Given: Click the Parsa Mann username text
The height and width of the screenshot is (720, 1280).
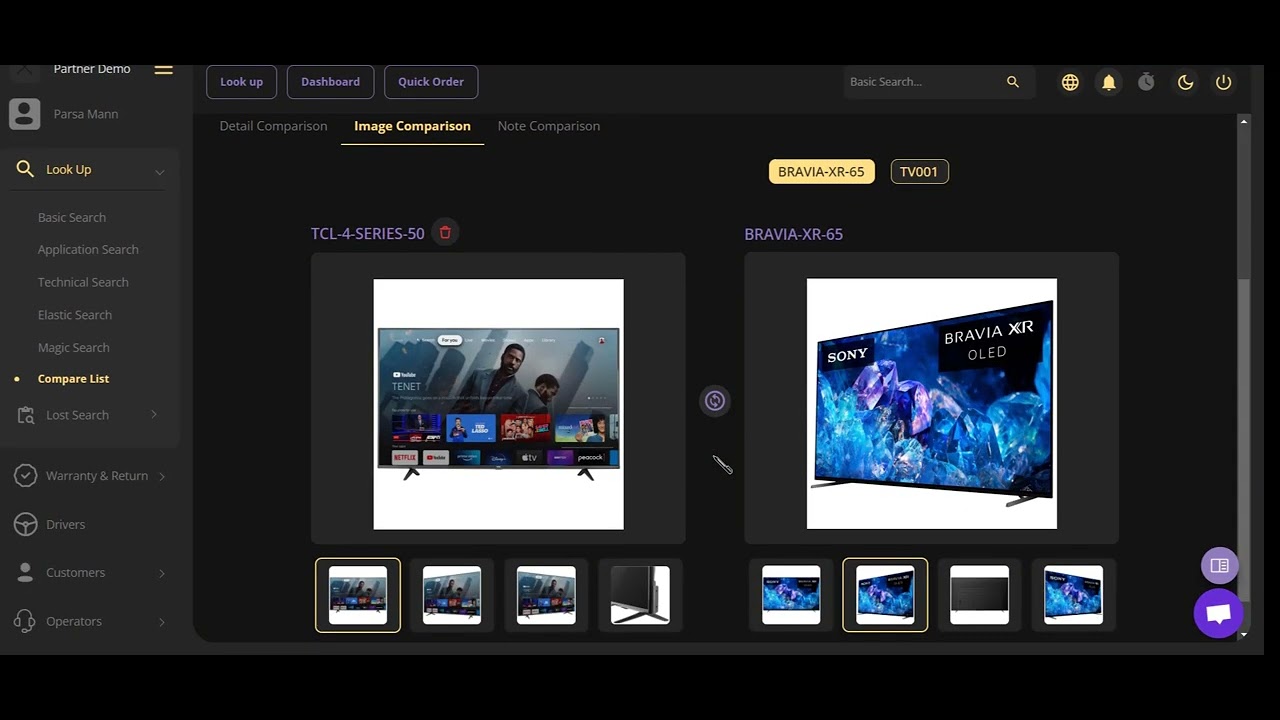Looking at the screenshot, I should tap(86, 114).
